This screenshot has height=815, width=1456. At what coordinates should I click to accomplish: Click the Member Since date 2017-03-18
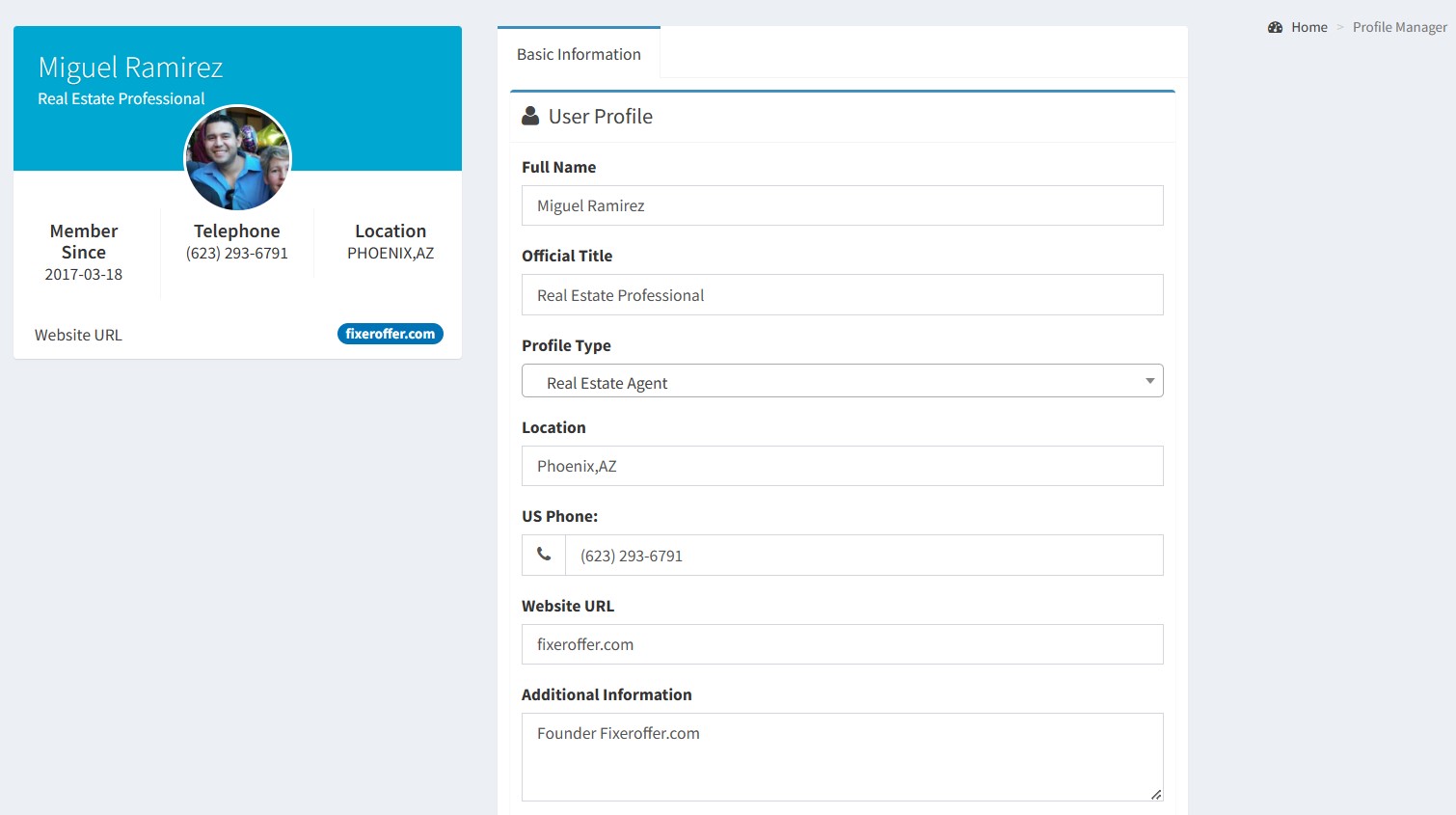(84, 274)
